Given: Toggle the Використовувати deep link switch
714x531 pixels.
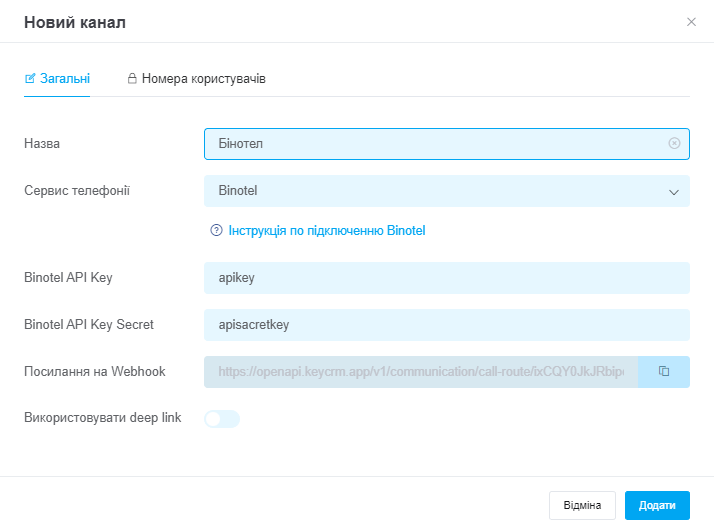Looking at the screenshot, I should coord(222,419).
